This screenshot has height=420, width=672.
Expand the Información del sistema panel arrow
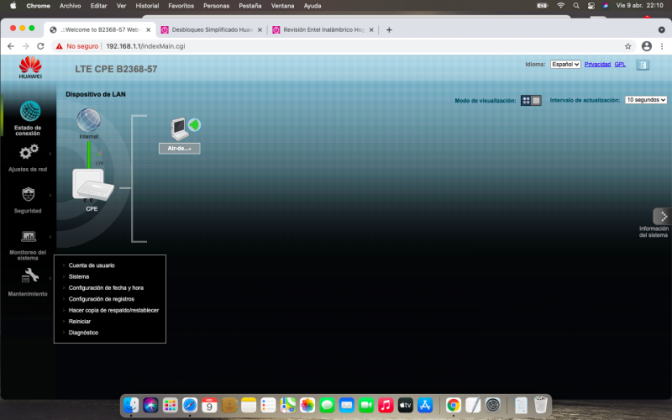(662, 216)
